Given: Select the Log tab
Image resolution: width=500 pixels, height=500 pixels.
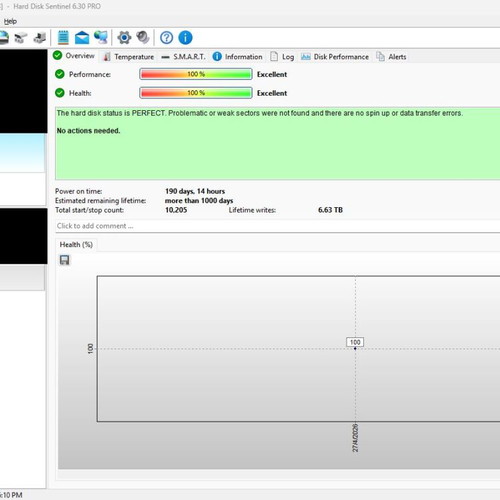Looking at the screenshot, I should click(282, 57).
